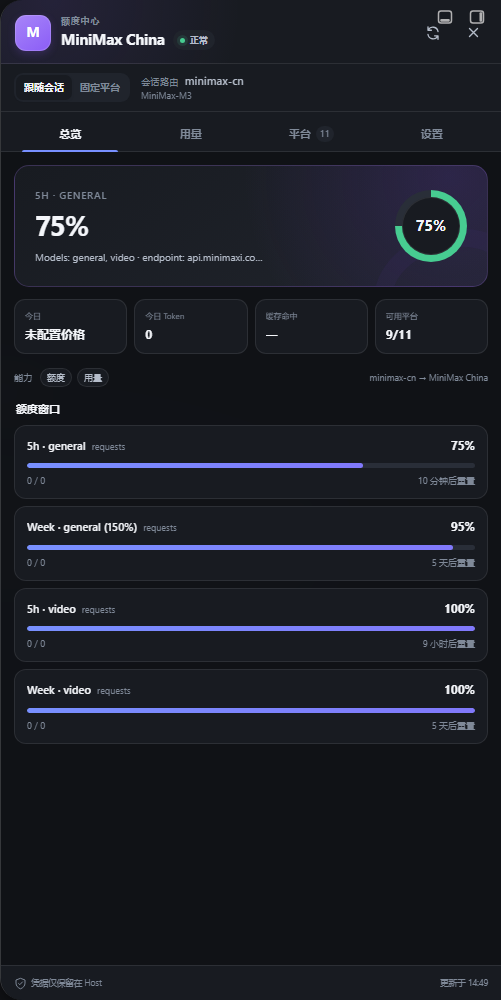The height and width of the screenshot is (1000, 501).
Task: Click the Week · video quota row
Action: [250, 707]
